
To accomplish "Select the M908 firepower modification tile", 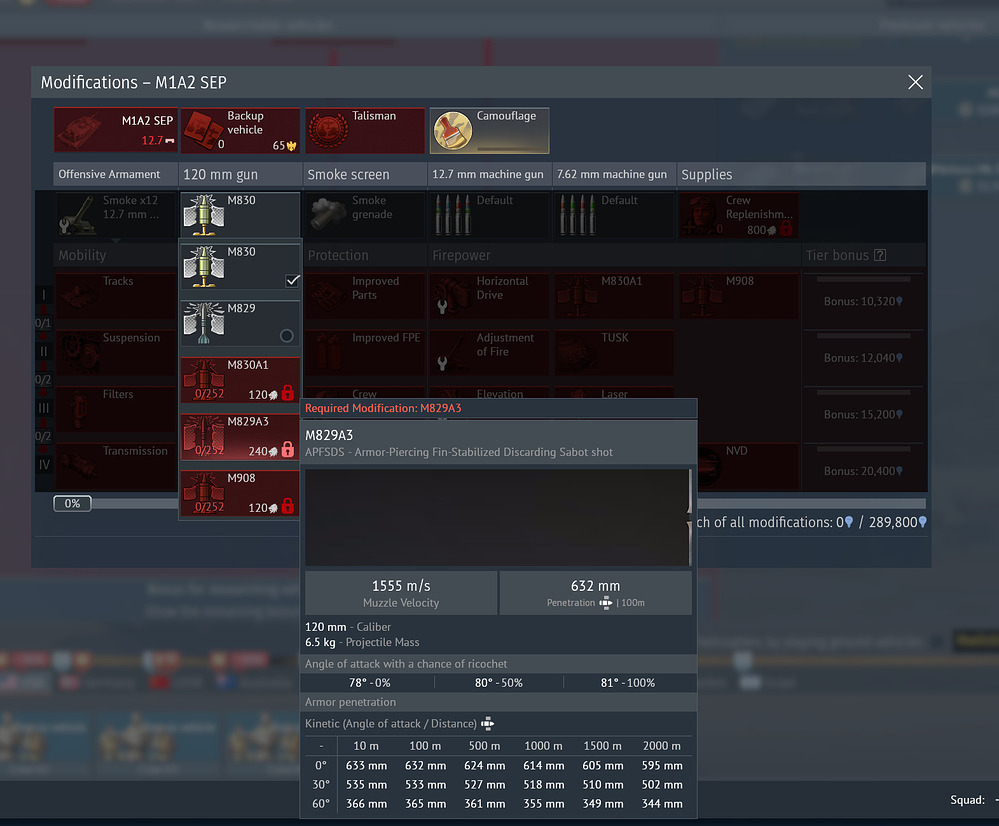I will coord(738,296).
